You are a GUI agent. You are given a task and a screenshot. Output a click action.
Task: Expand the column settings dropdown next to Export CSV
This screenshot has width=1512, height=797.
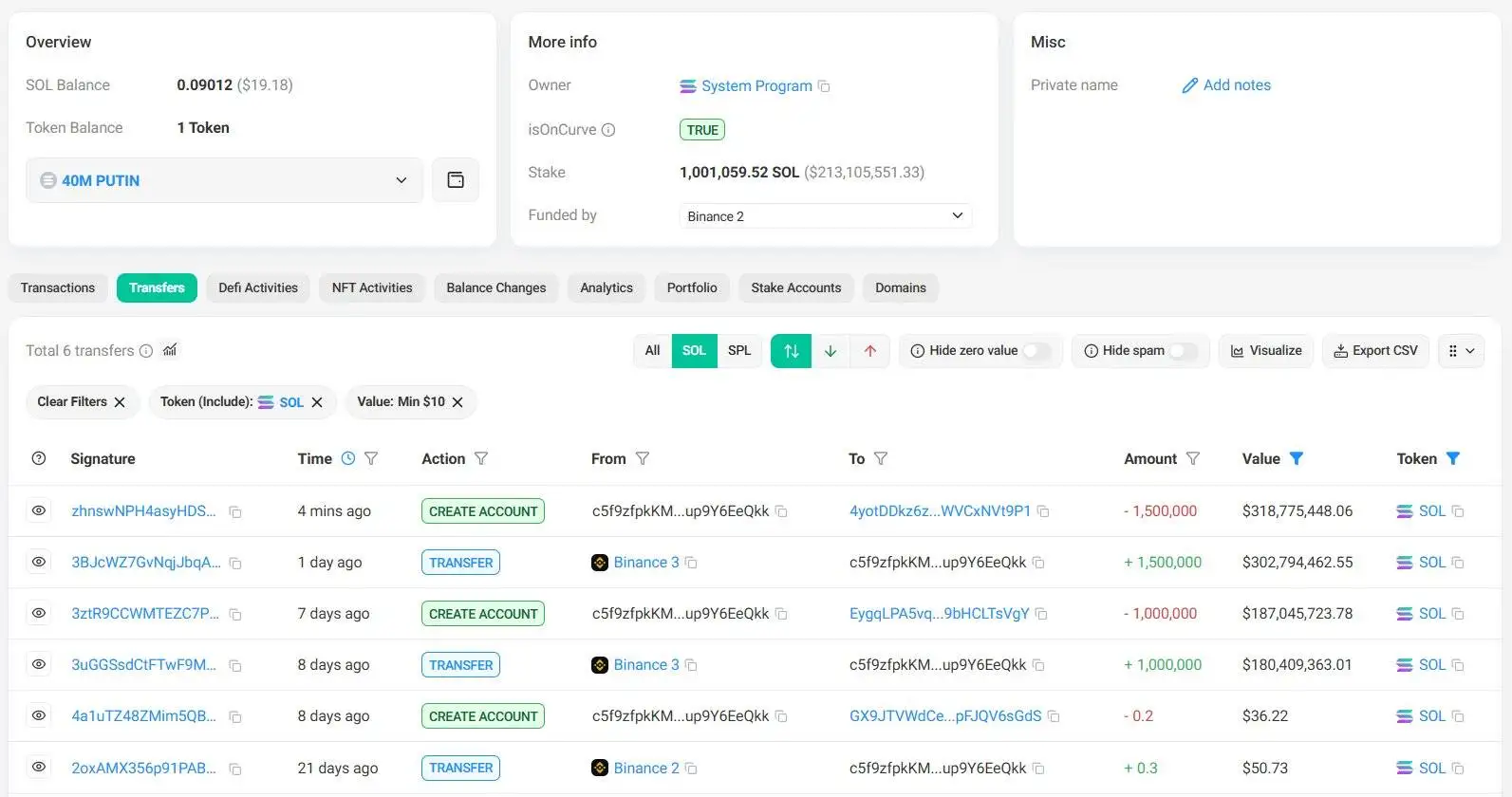pos(1461,351)
